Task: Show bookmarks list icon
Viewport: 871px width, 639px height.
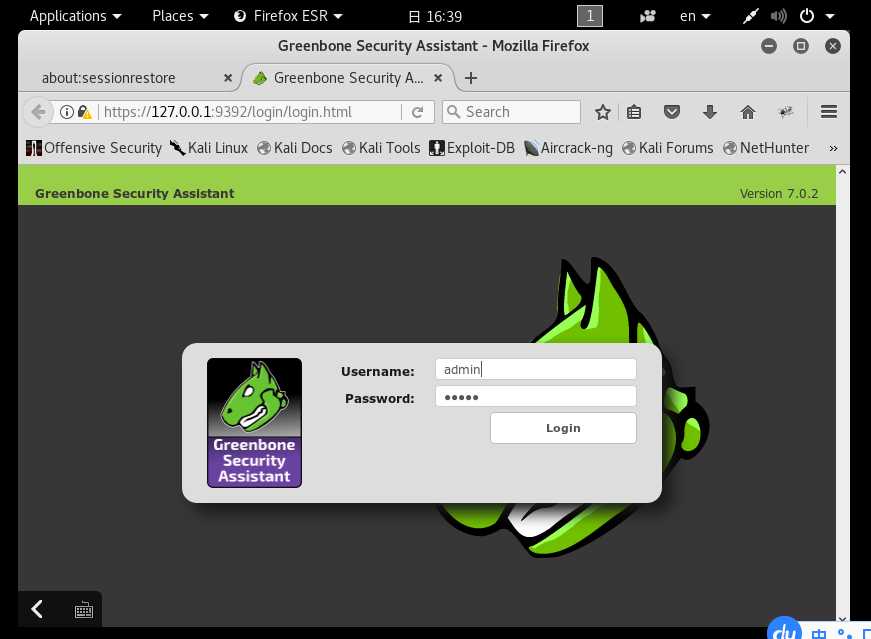Action: (634, 112)
